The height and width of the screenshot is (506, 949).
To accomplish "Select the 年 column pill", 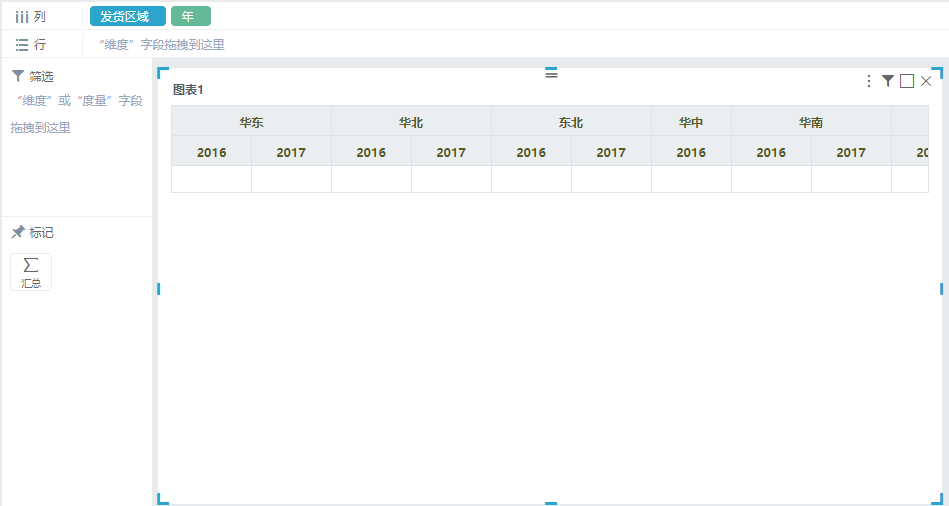I will tap(191, 16).
